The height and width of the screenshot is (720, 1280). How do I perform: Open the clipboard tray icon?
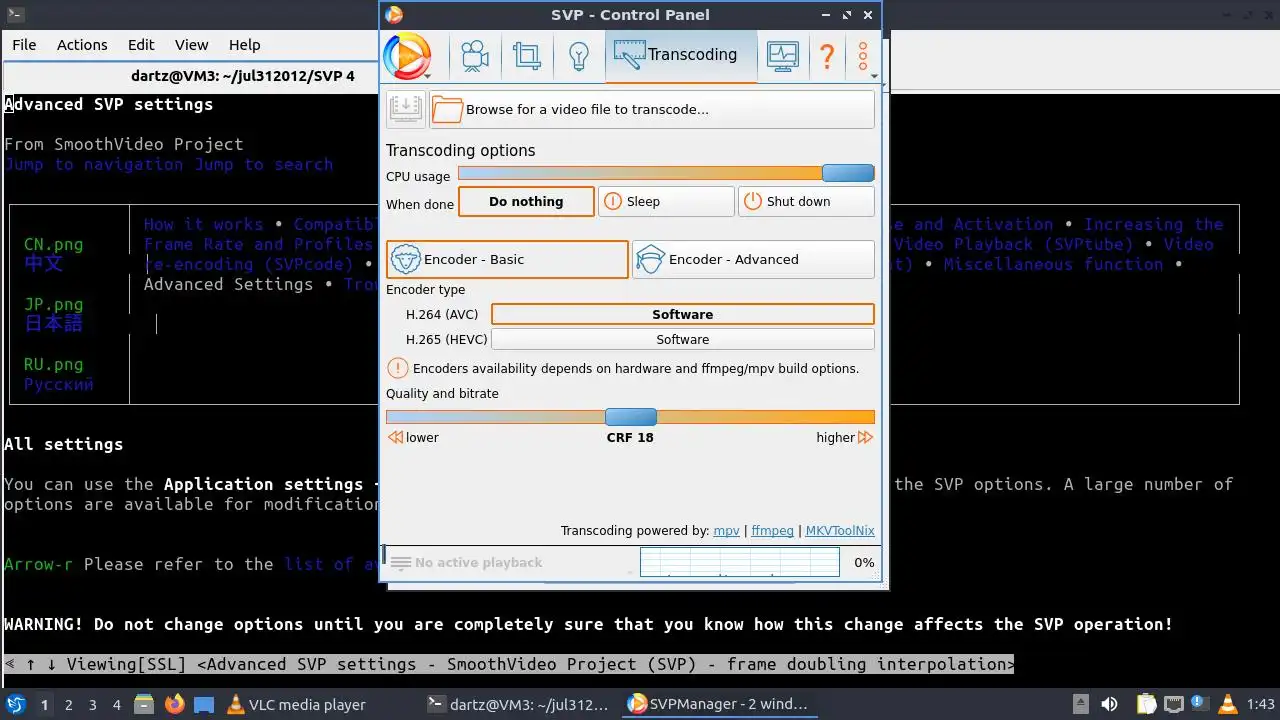(1146, 704)
